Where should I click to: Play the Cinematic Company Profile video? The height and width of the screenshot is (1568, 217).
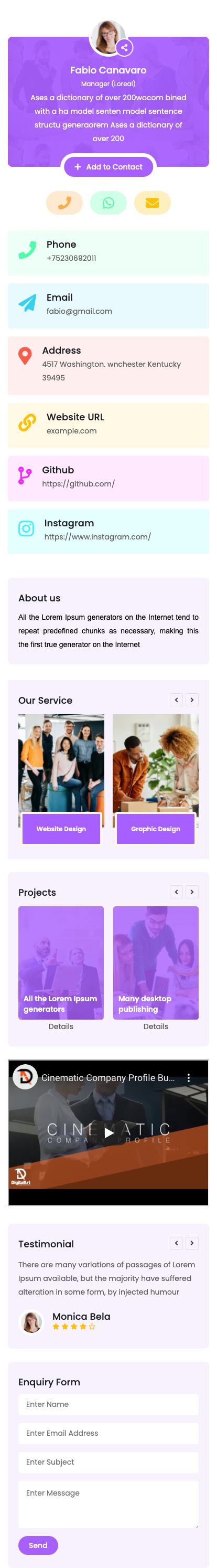pos(108,1132)
